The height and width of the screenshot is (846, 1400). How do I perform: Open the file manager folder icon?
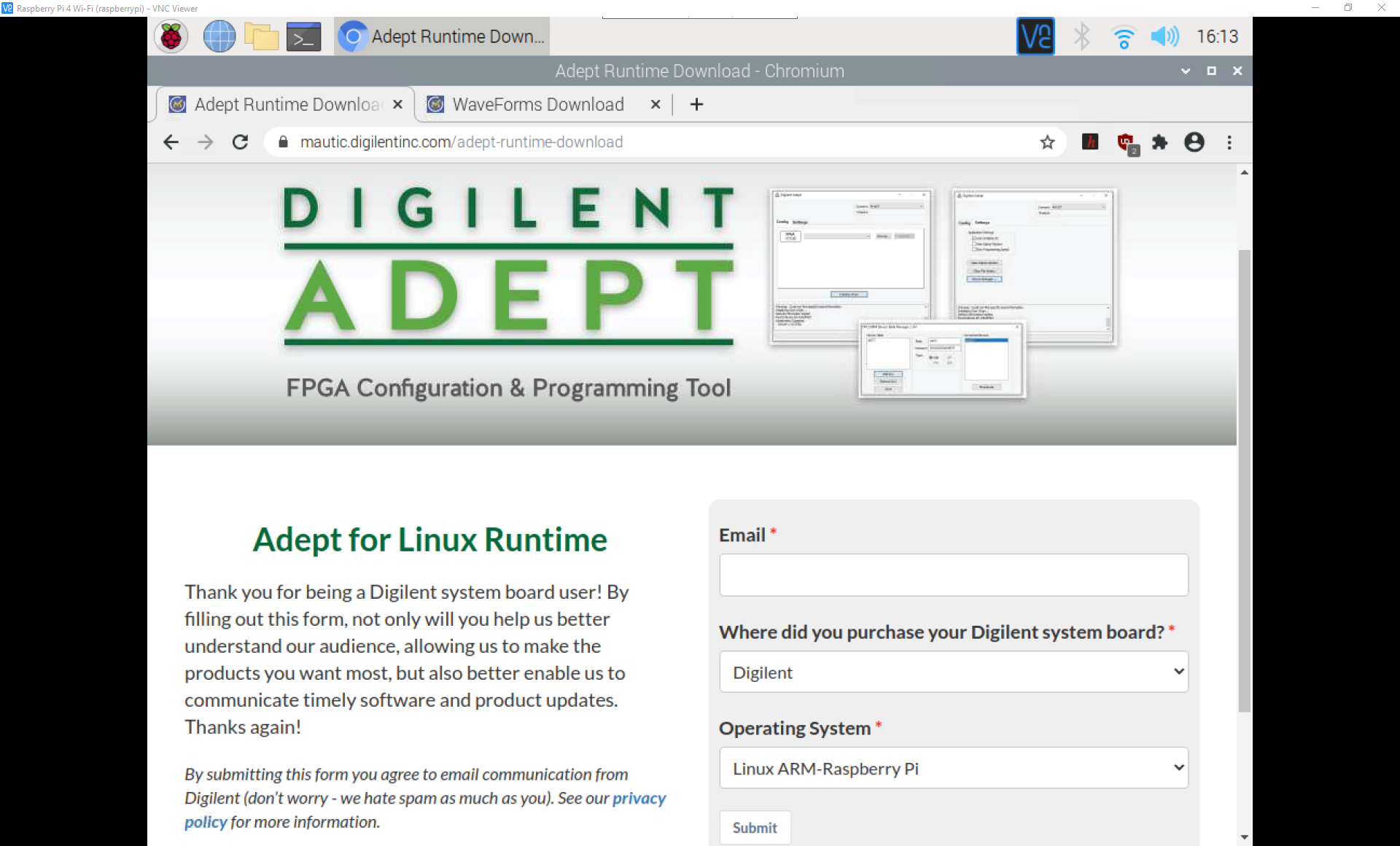261,36
